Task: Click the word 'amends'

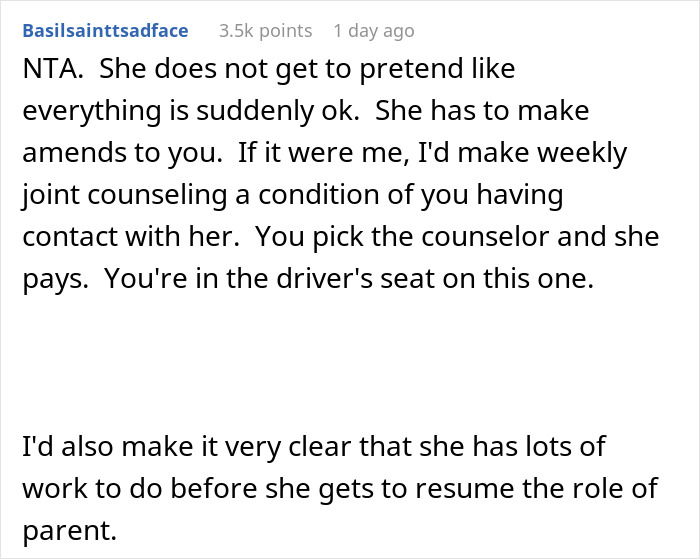Action: pyautogui.click(x=69, y=154)
